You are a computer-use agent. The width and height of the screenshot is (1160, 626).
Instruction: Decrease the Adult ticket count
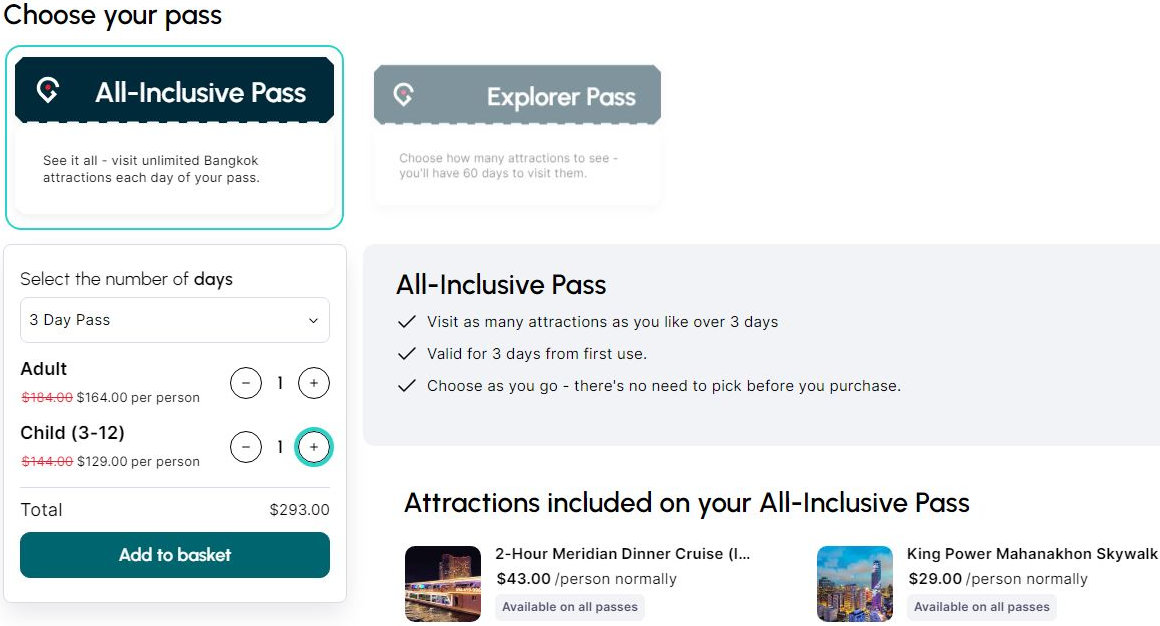(246, 383)
